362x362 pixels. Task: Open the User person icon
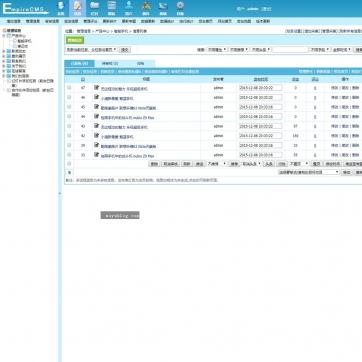pyautogui.click(x=129, y=8)
